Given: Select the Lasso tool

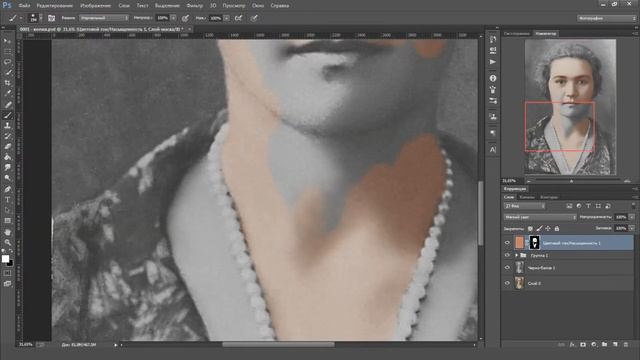Looking at the screenshot, I should coord(7,62).
